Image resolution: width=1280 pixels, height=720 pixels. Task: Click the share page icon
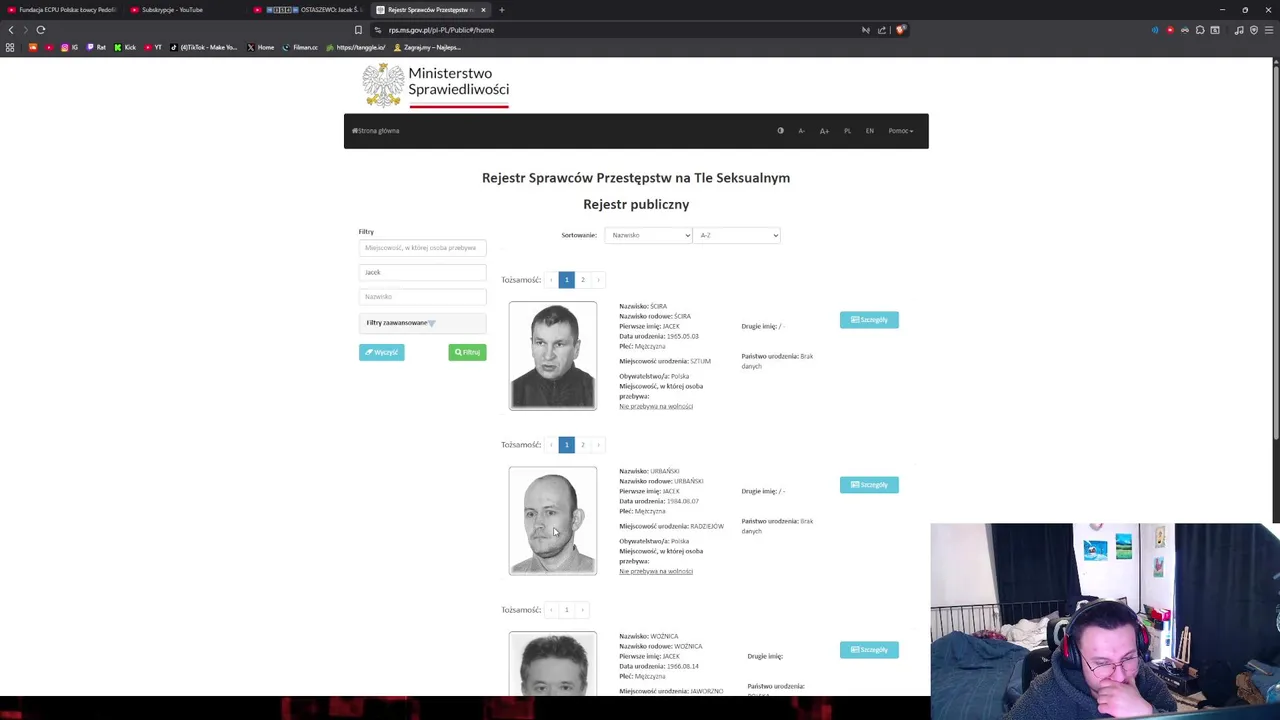point(882,30)
